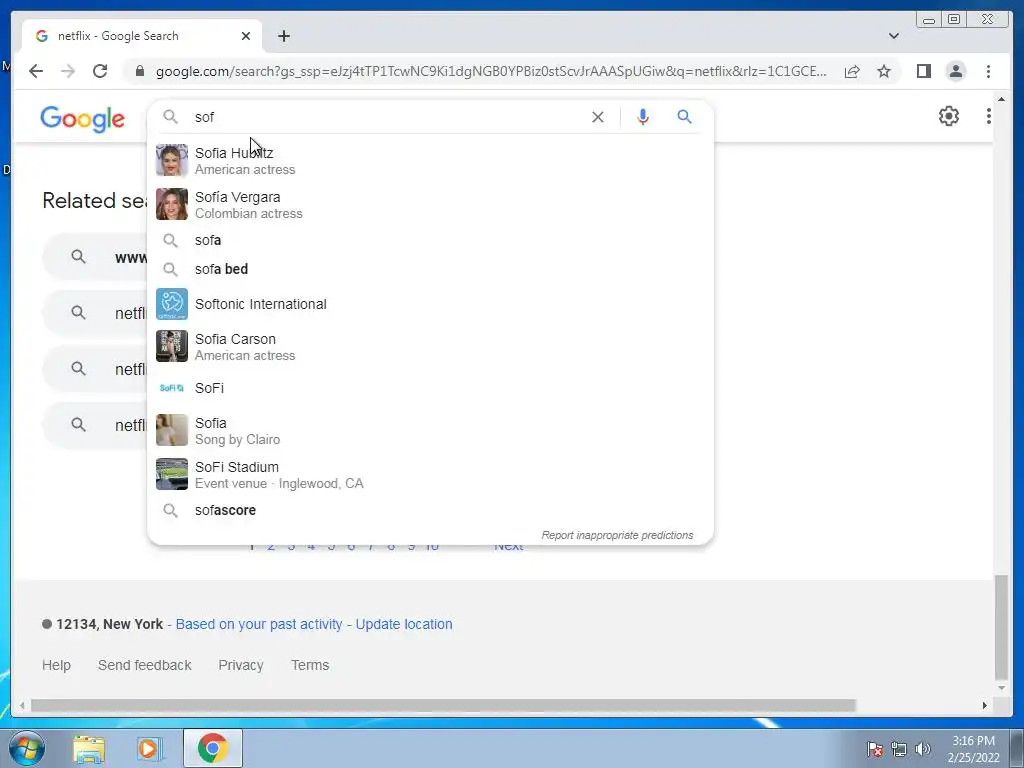Click the scroll right arrow

pos(985,705)
